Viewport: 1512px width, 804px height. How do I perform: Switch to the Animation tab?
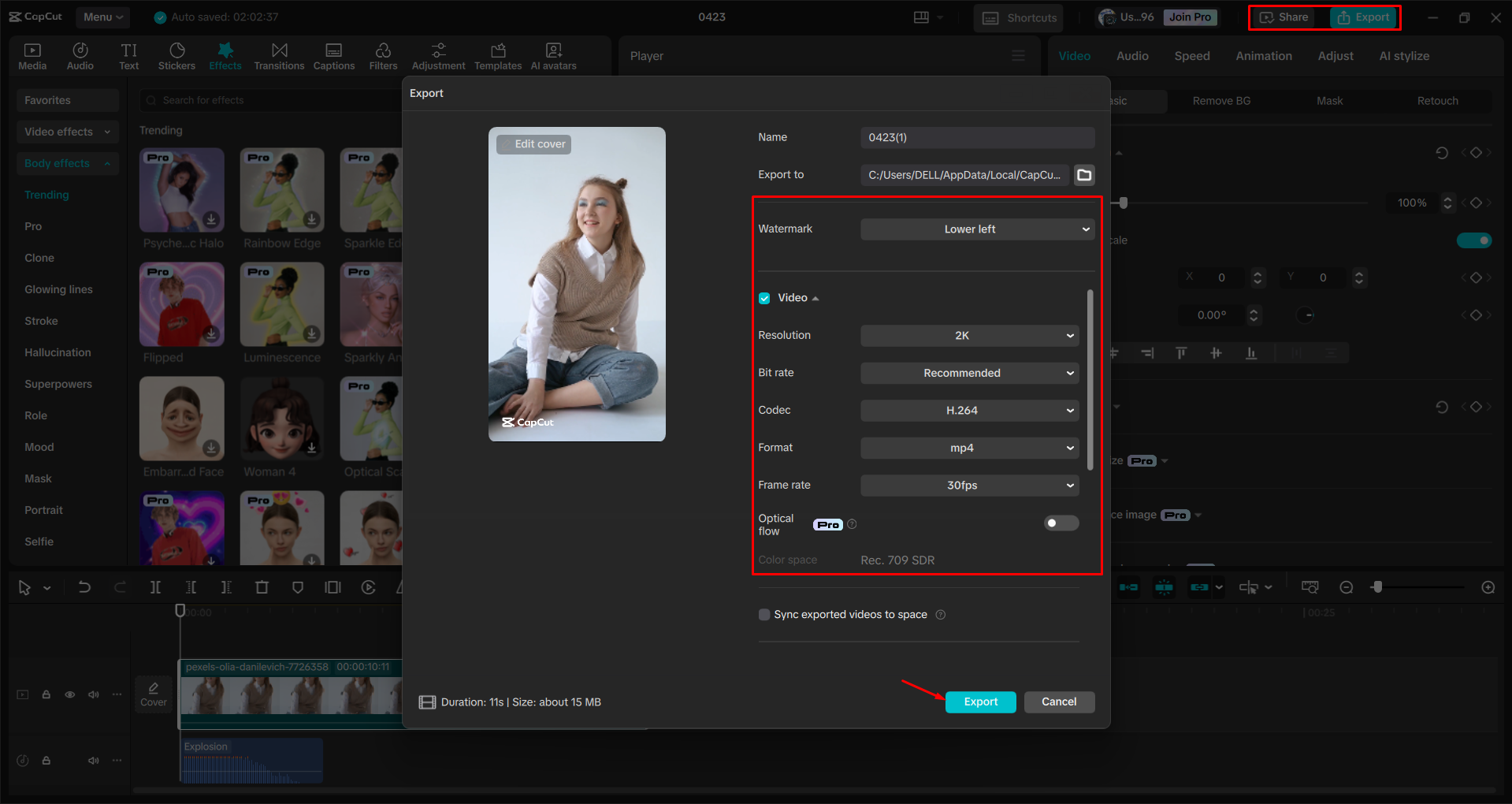tap(1263, 56)
